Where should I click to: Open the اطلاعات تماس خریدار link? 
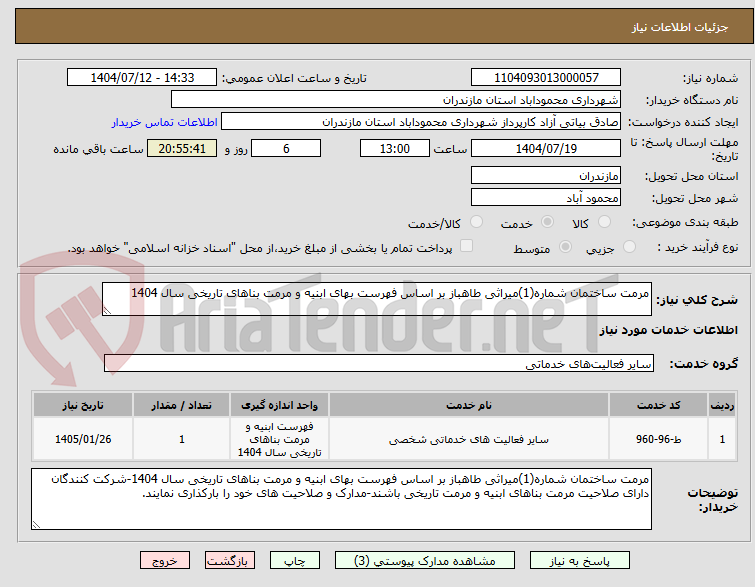pos(165,122)
